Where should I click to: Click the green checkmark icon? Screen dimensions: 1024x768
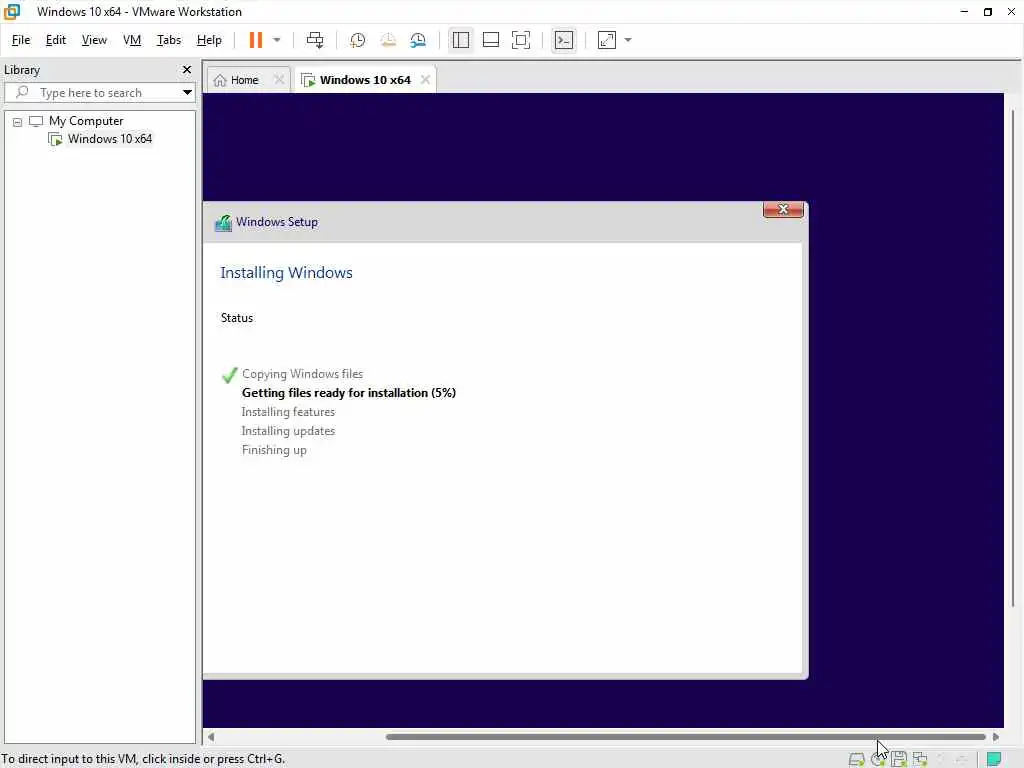click(x=230, y=375)
